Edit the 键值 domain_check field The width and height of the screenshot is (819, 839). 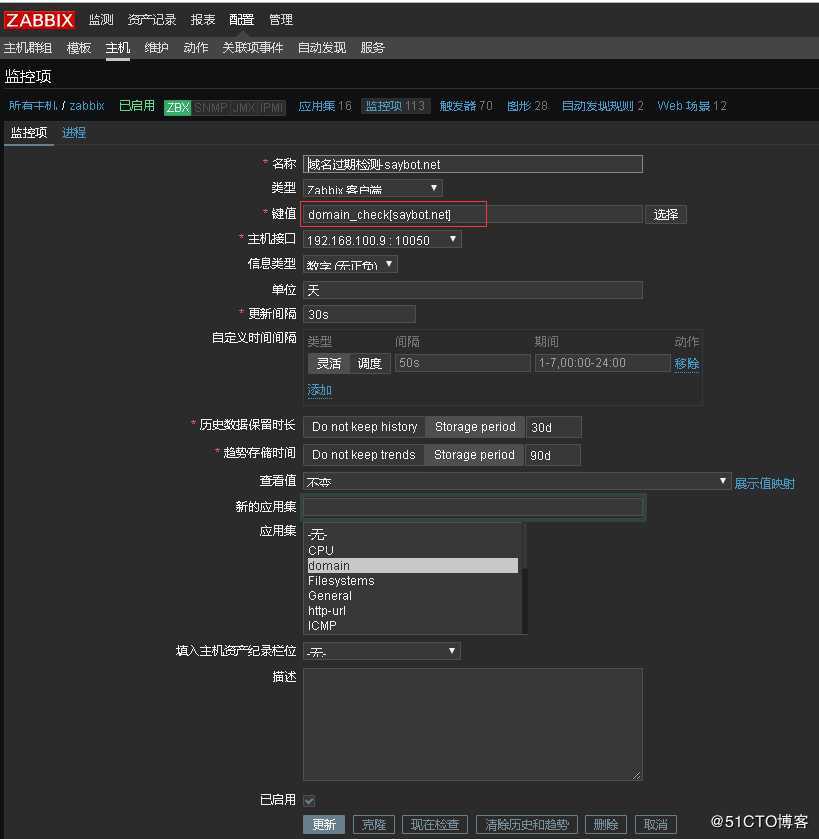point(473,215)
